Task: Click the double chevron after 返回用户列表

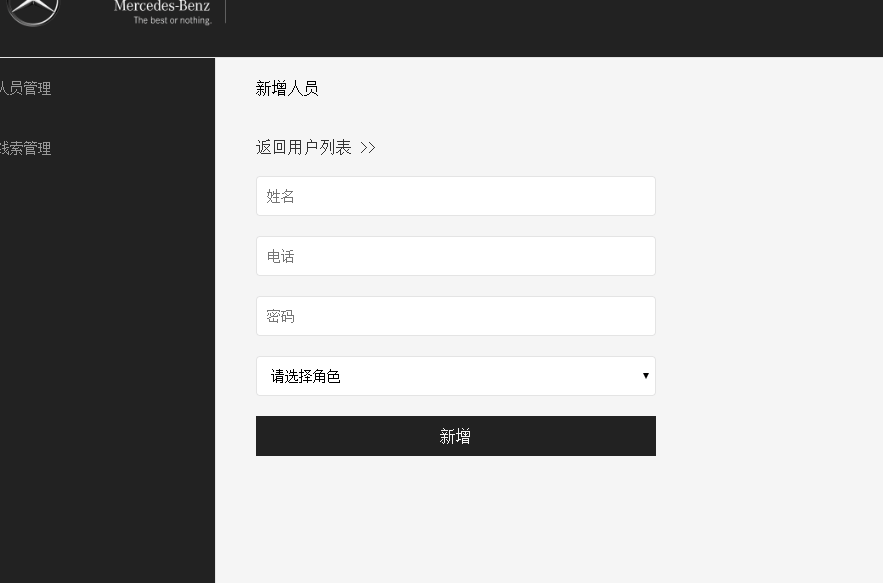Action: pyautogui.click(x=368, y=148)
